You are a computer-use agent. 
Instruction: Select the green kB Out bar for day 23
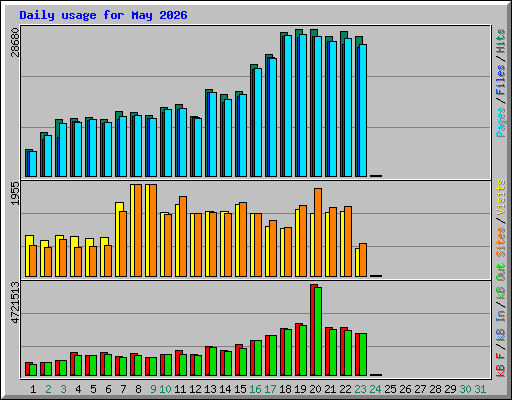coord(363,354)
